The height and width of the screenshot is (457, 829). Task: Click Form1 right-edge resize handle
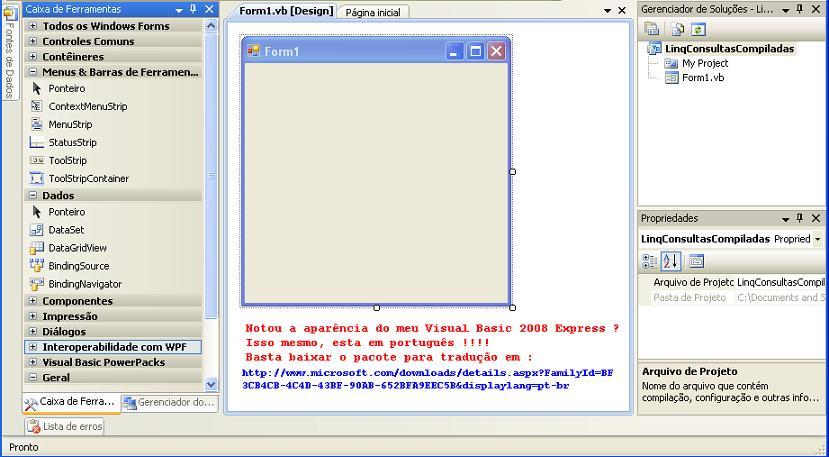pyautogui.click(x=512, y=171)
